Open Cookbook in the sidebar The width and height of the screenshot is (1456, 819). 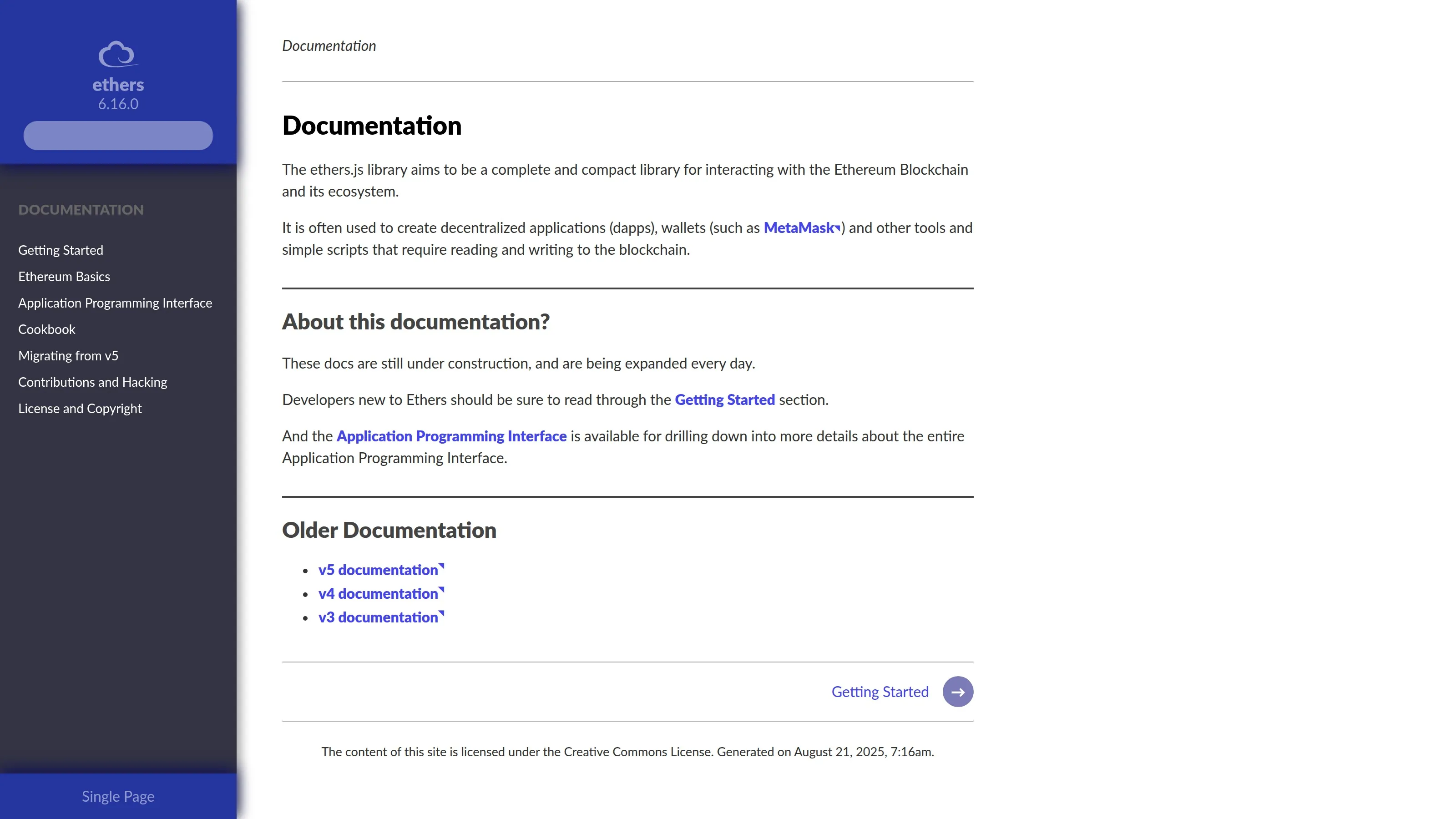pyautogui.click(x=46, y=329)
